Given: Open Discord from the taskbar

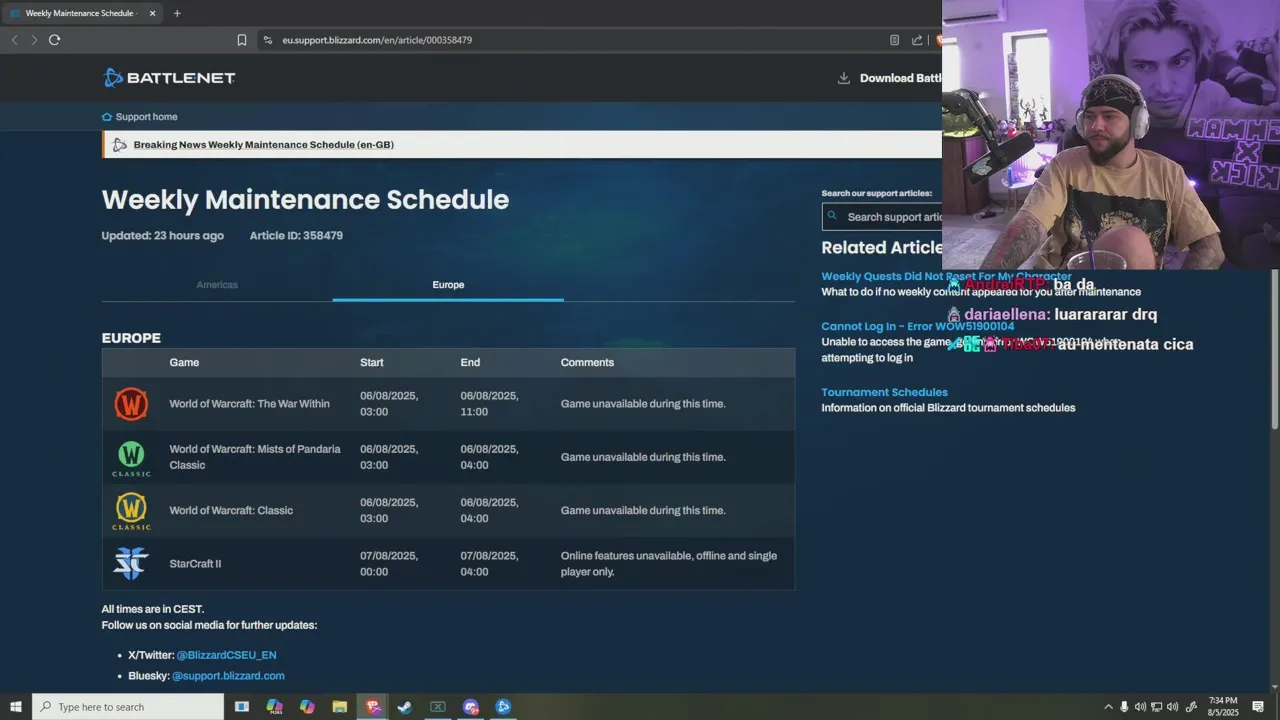Looking at the screenshot, I should click(x=471, y=707).
